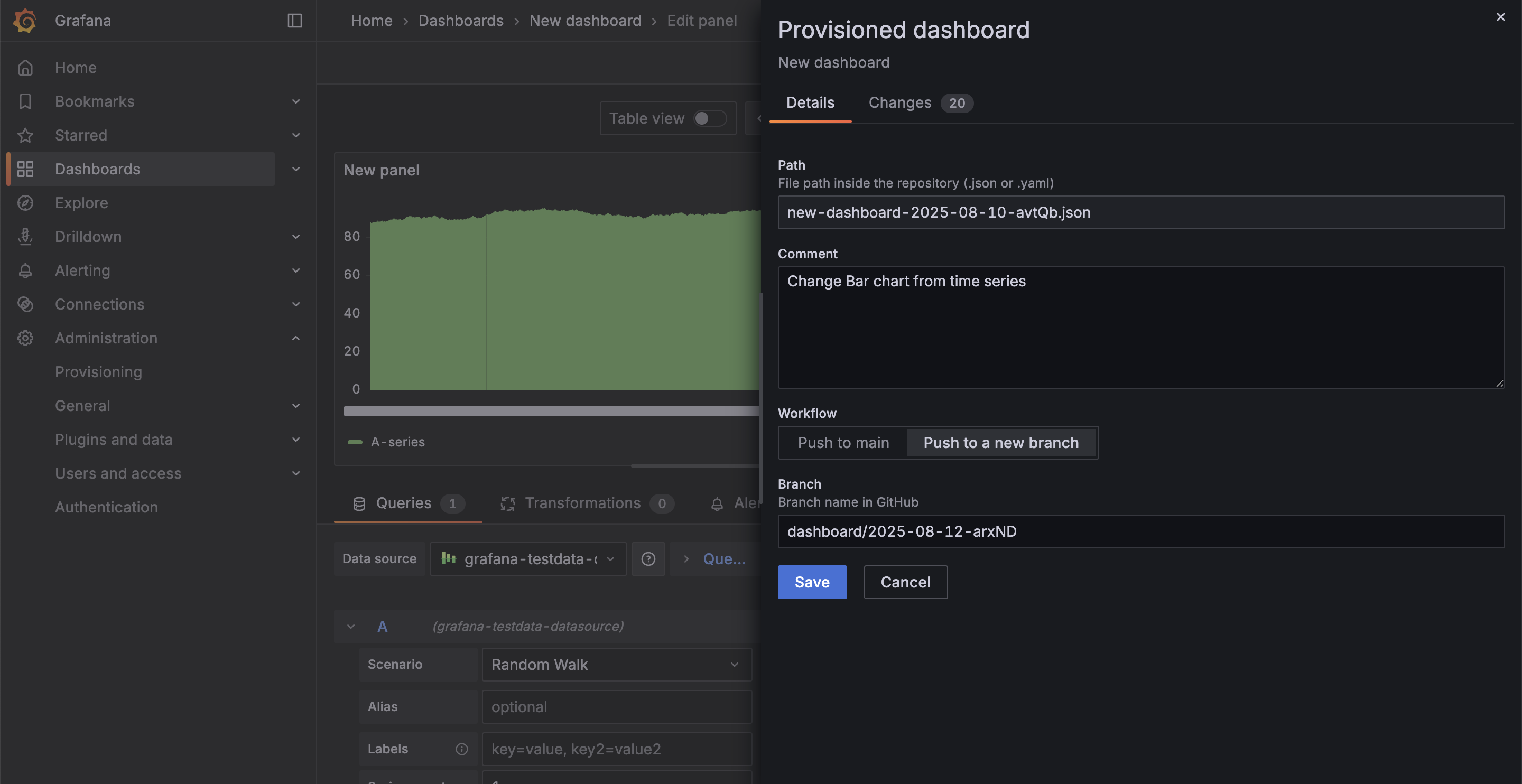Click the Path input field

(x=1141, y=212)
